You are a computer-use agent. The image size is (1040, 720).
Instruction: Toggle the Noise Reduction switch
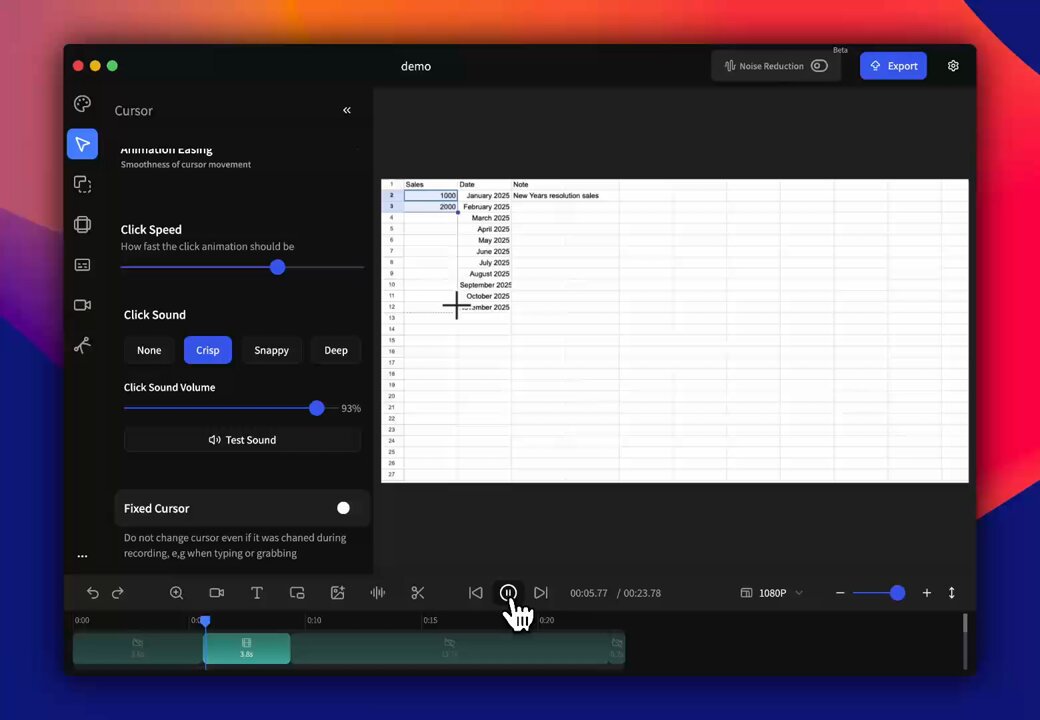coord(819,66)
